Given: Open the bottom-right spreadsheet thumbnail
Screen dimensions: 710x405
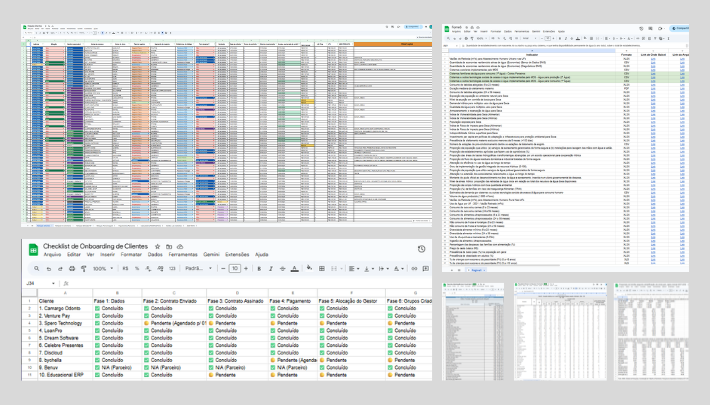Looking at the screenshot, I should [653, 330].
